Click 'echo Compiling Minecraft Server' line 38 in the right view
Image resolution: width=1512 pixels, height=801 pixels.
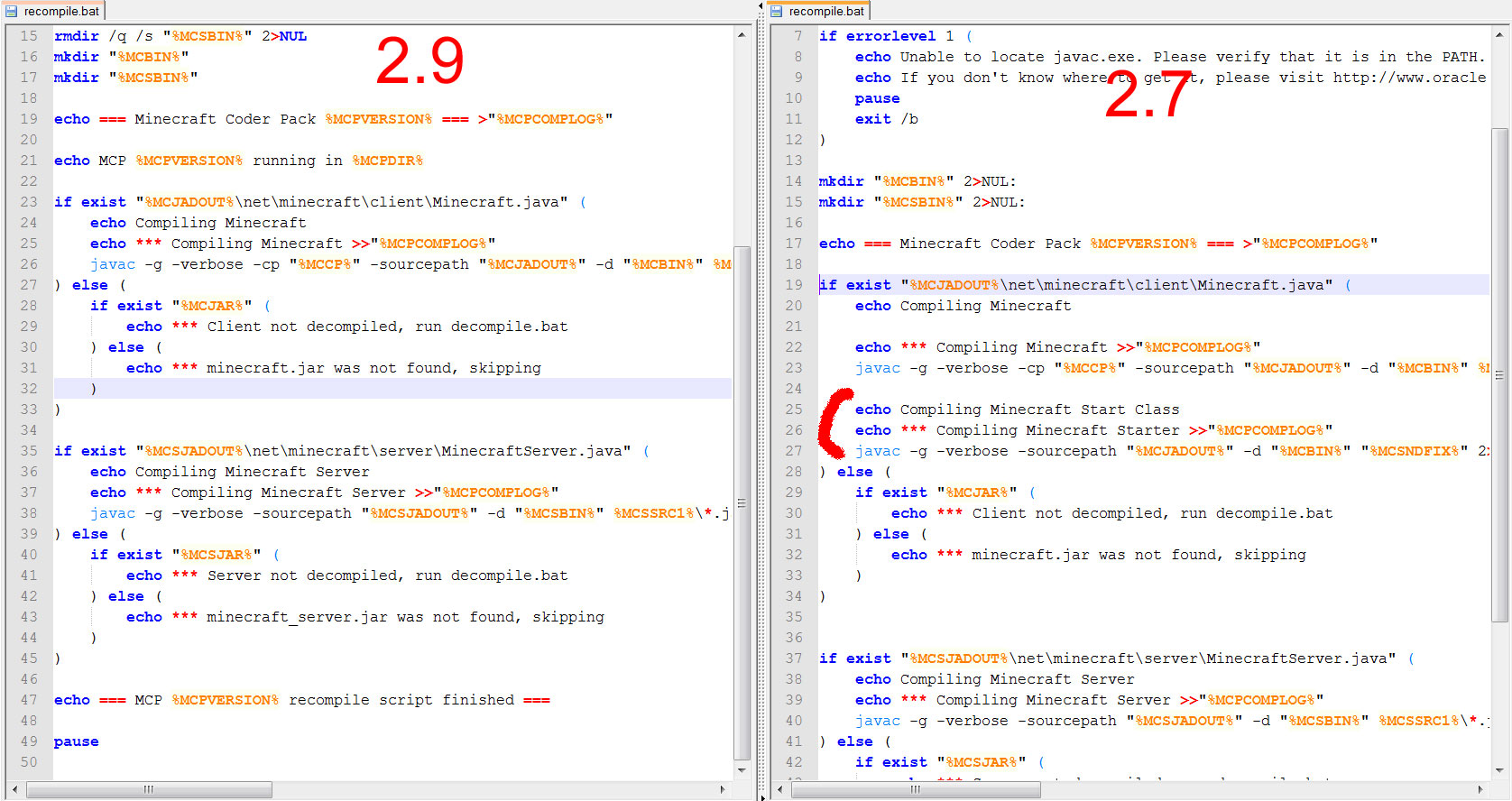click(x=995, y=679)
